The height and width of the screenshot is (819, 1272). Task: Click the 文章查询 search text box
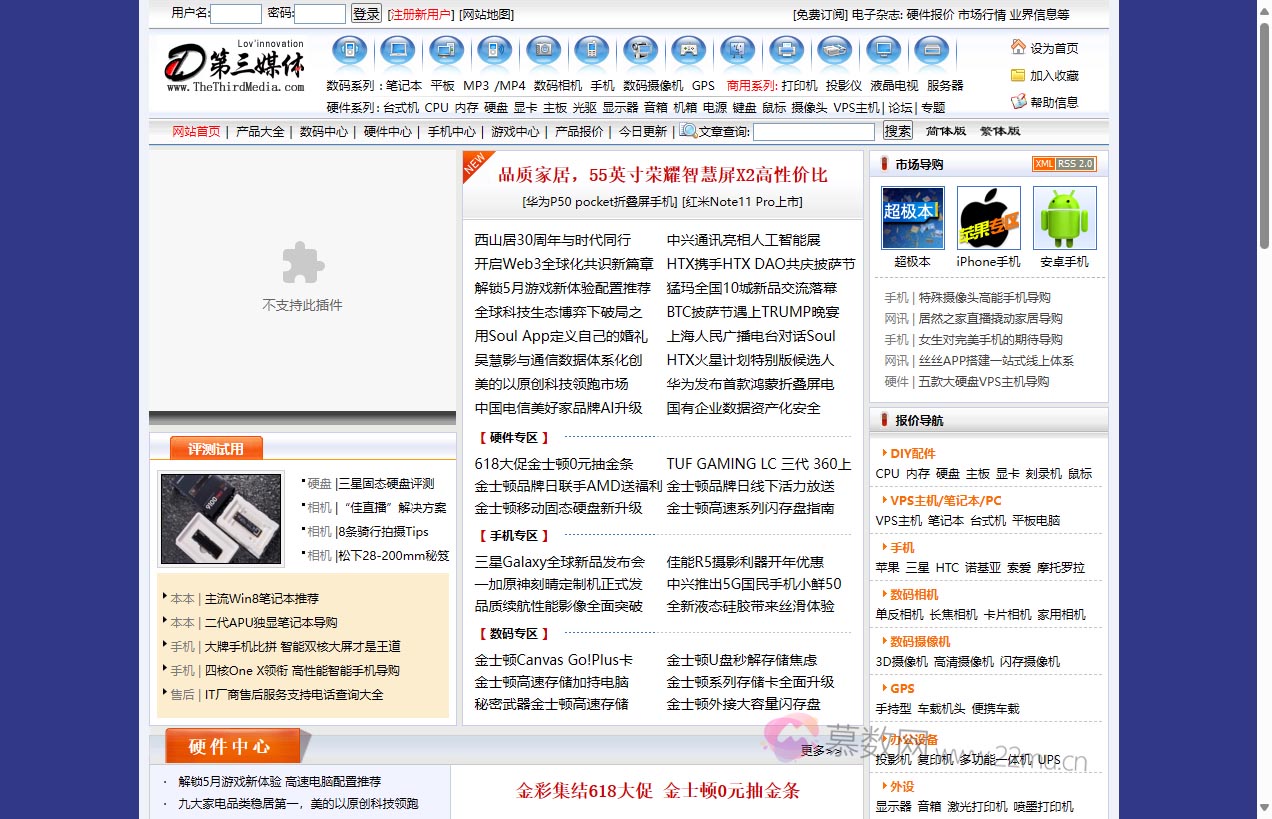[x=813, y=132]
